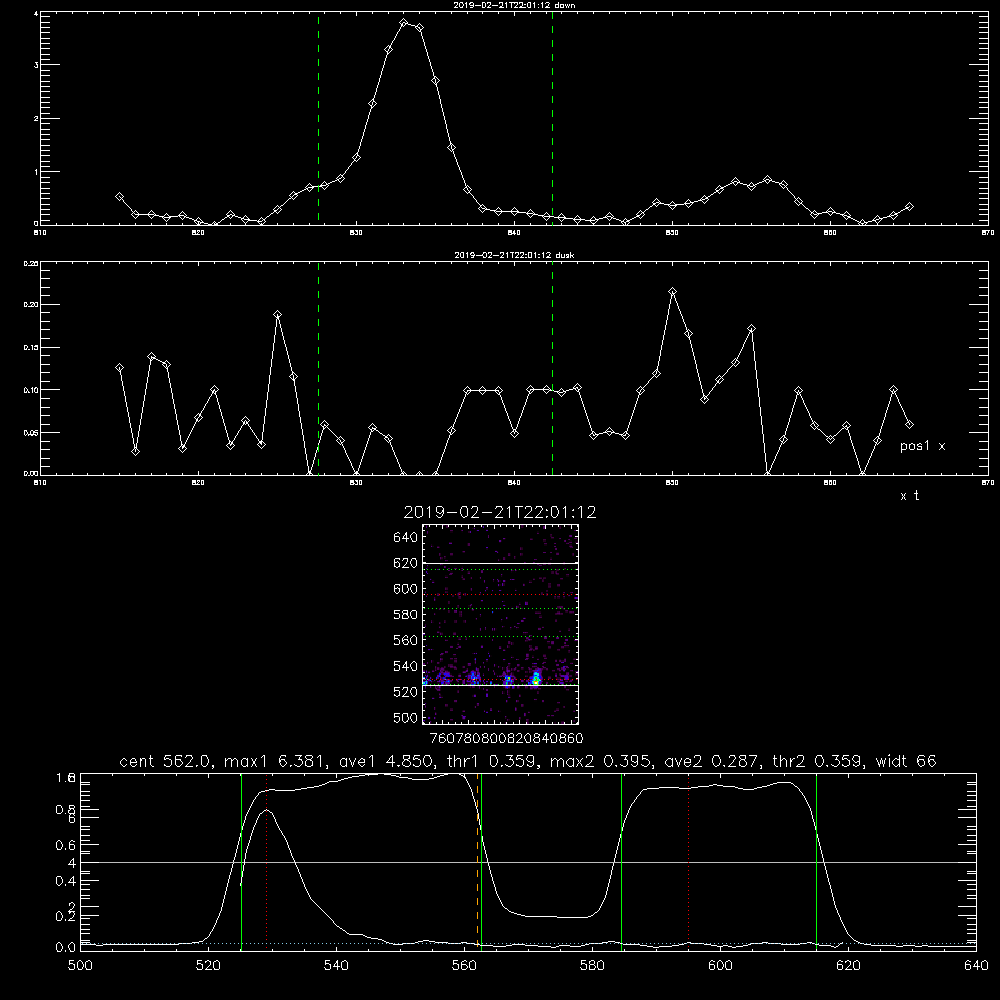
Task: Click the dusk plot y-axis label 0.20
Action: [x=31, y=304]
